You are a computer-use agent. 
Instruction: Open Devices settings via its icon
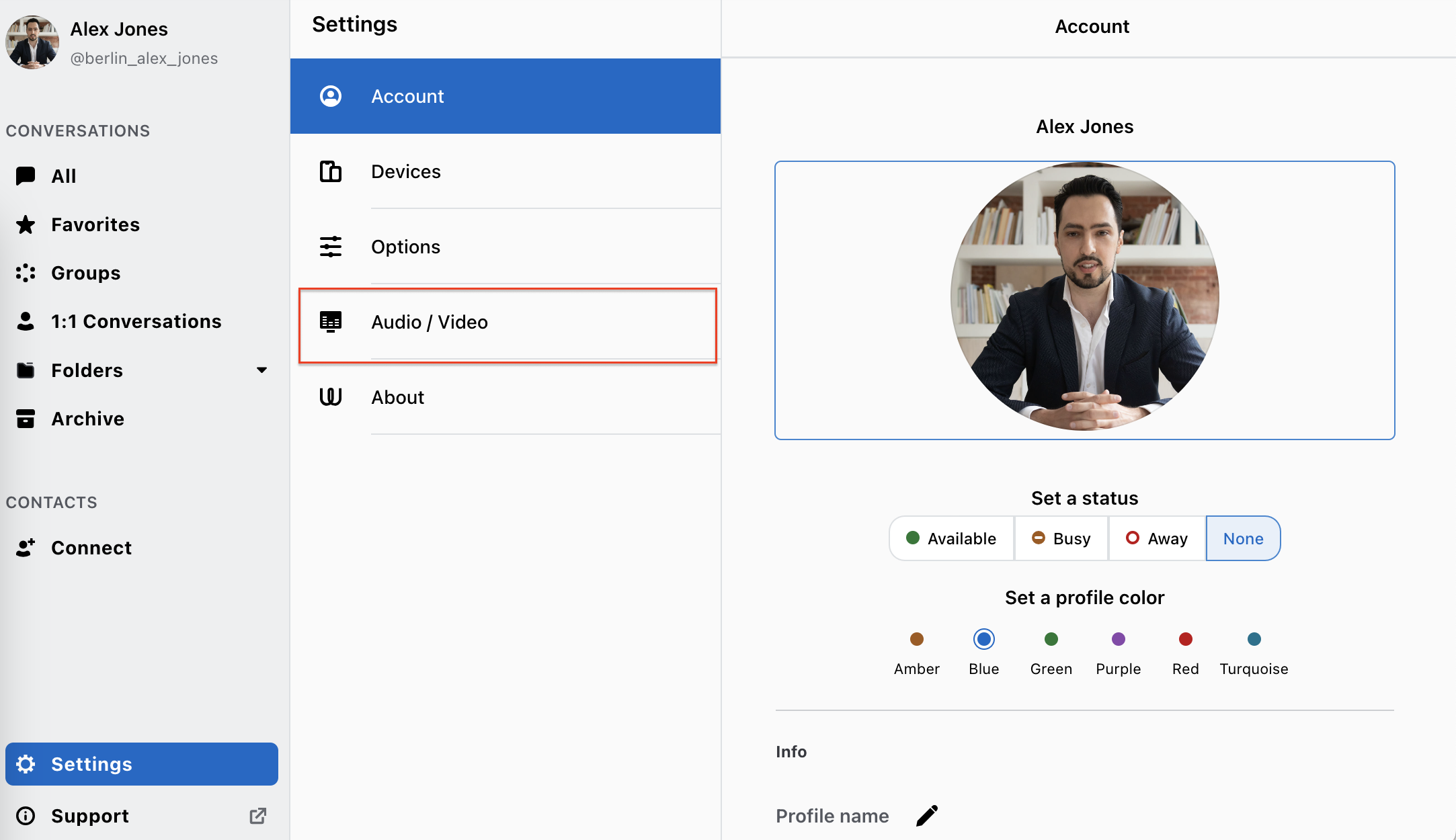pyautogui.click(x=330, y=171)
